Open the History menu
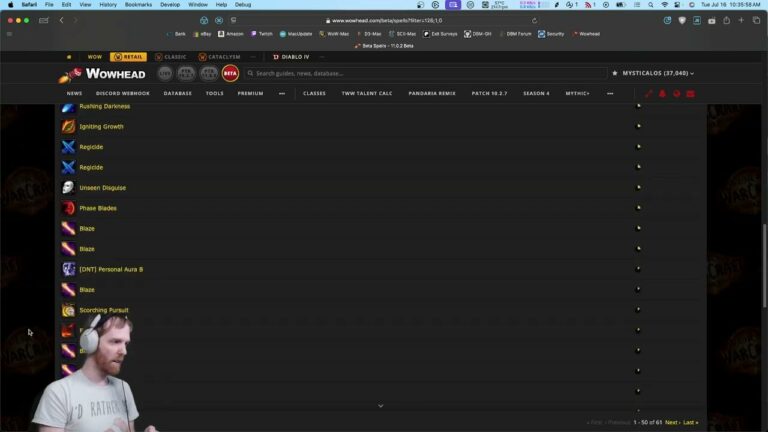The height and width of the screenshot is (432, 768). click(x=108, y=4)
